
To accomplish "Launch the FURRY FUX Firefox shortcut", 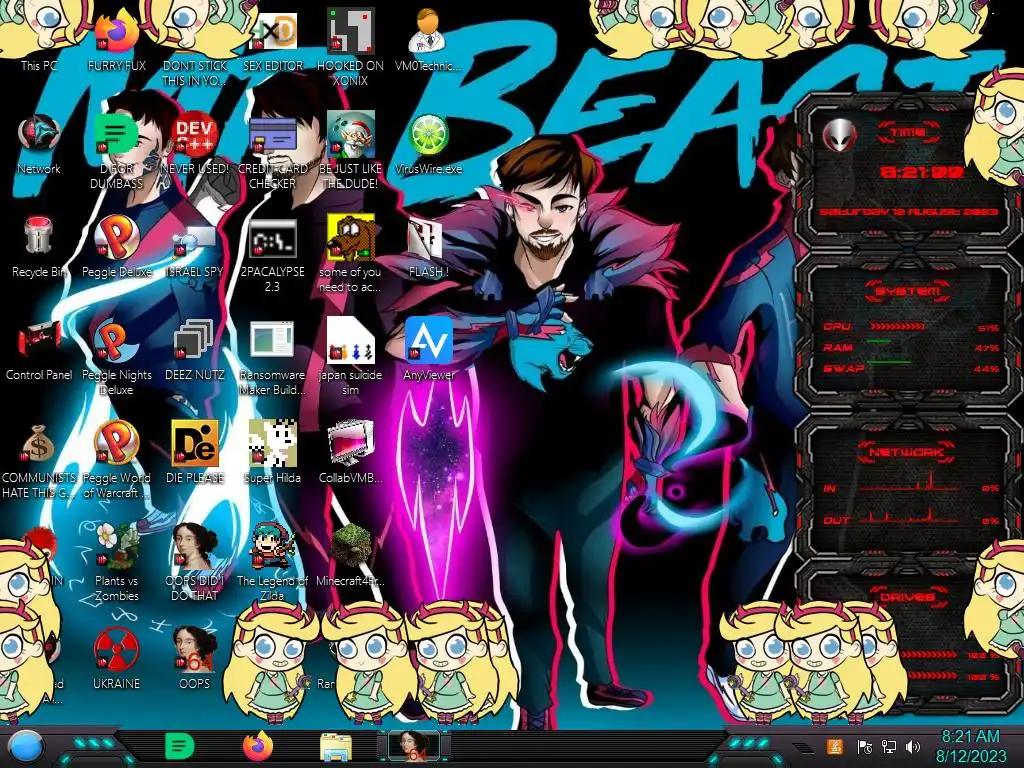I will pos(116,40).
